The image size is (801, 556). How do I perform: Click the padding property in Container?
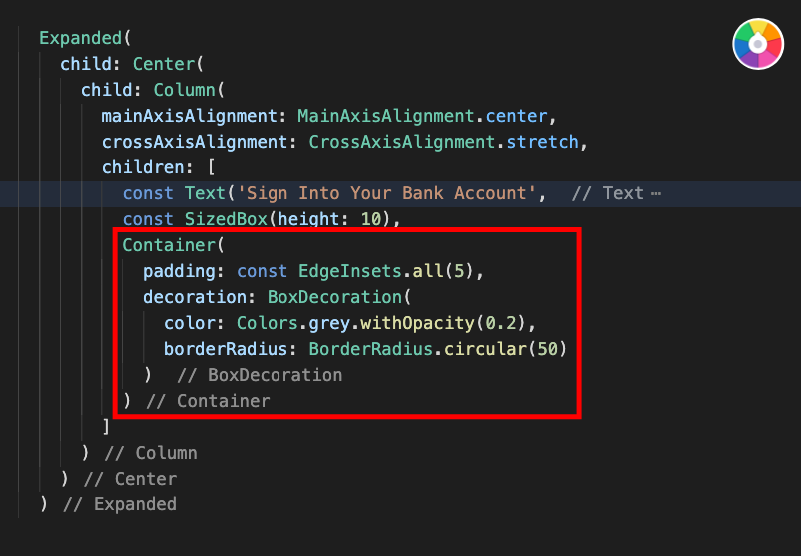click(x=179, y=271)
